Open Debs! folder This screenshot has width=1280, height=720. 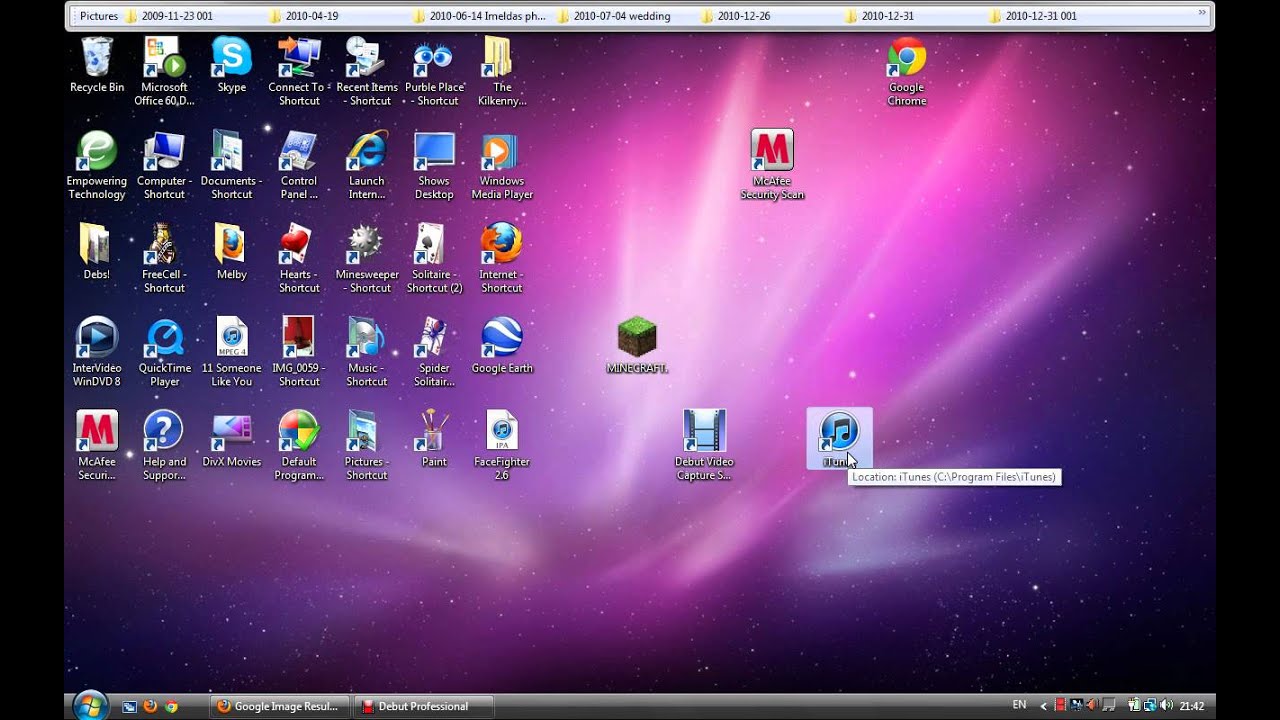click(x=97, y=252)
